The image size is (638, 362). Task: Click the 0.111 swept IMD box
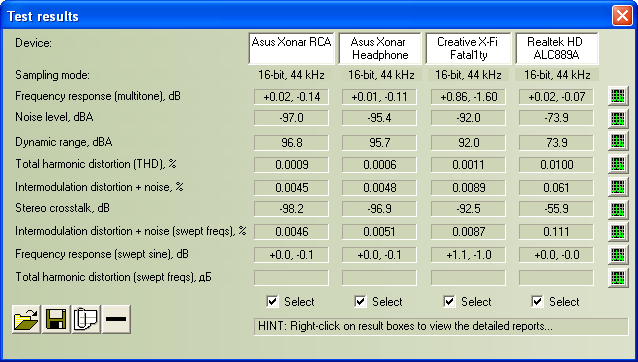(x=556, y=232)
